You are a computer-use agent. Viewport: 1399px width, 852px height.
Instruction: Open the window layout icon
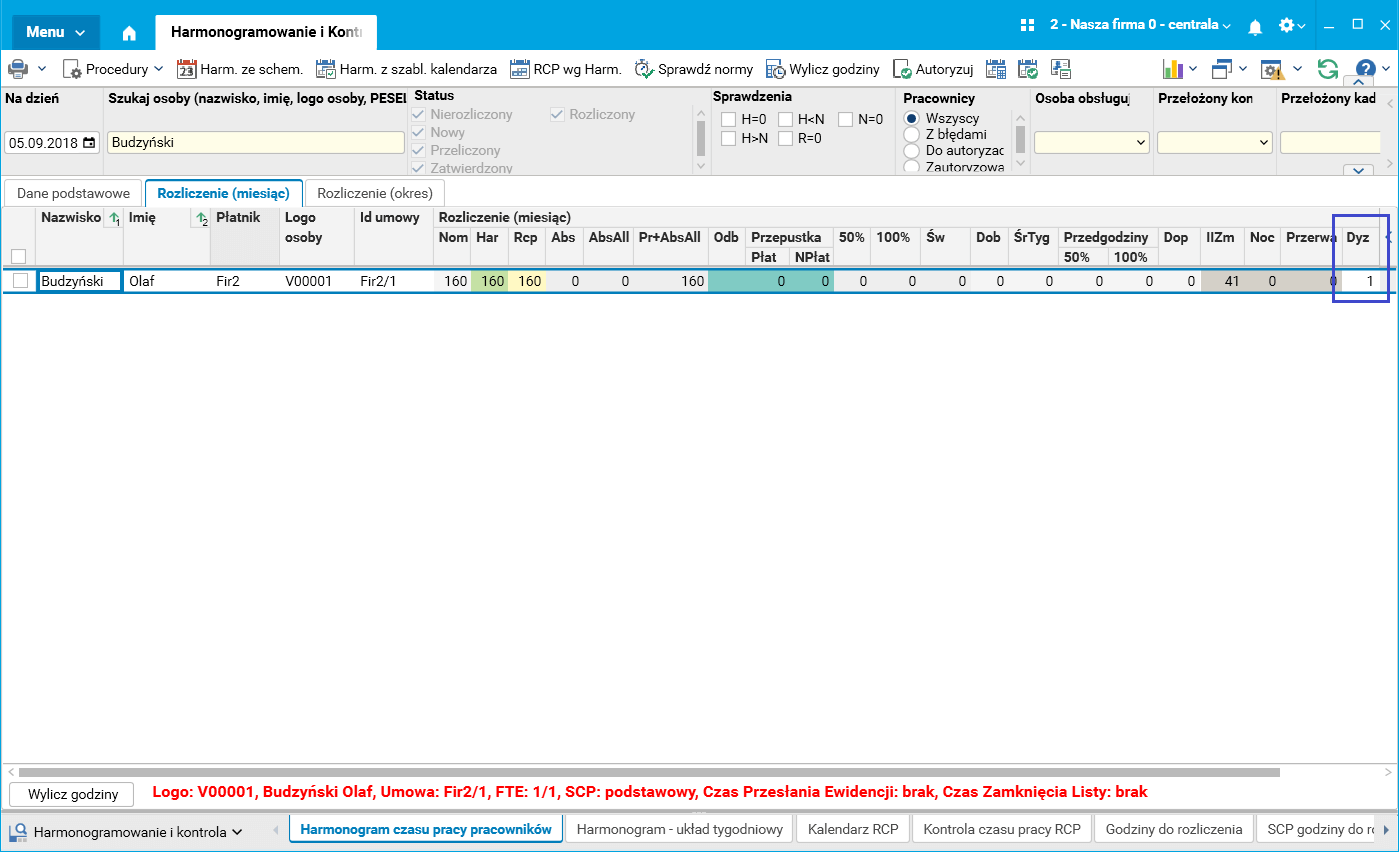click(1221, 69)
